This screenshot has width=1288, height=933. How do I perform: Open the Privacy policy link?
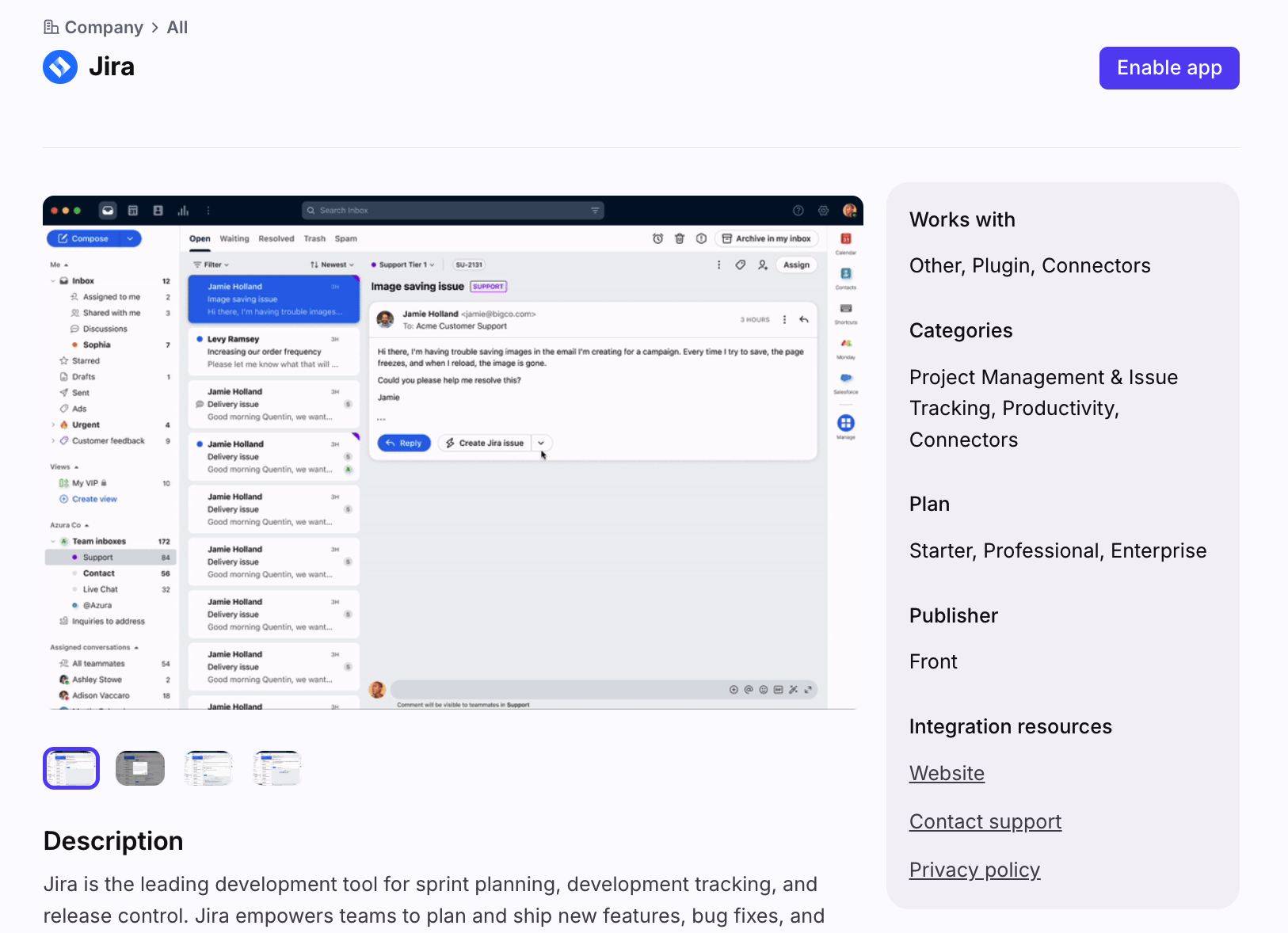point(974,870)
